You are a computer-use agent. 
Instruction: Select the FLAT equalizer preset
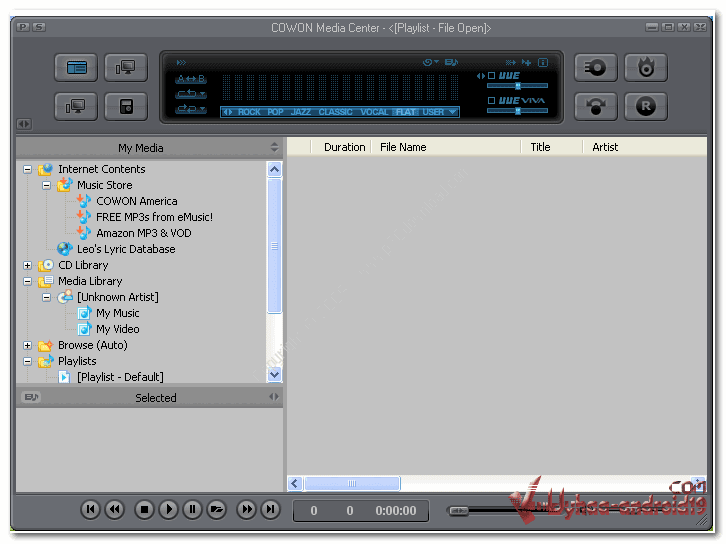pos(406,112)
